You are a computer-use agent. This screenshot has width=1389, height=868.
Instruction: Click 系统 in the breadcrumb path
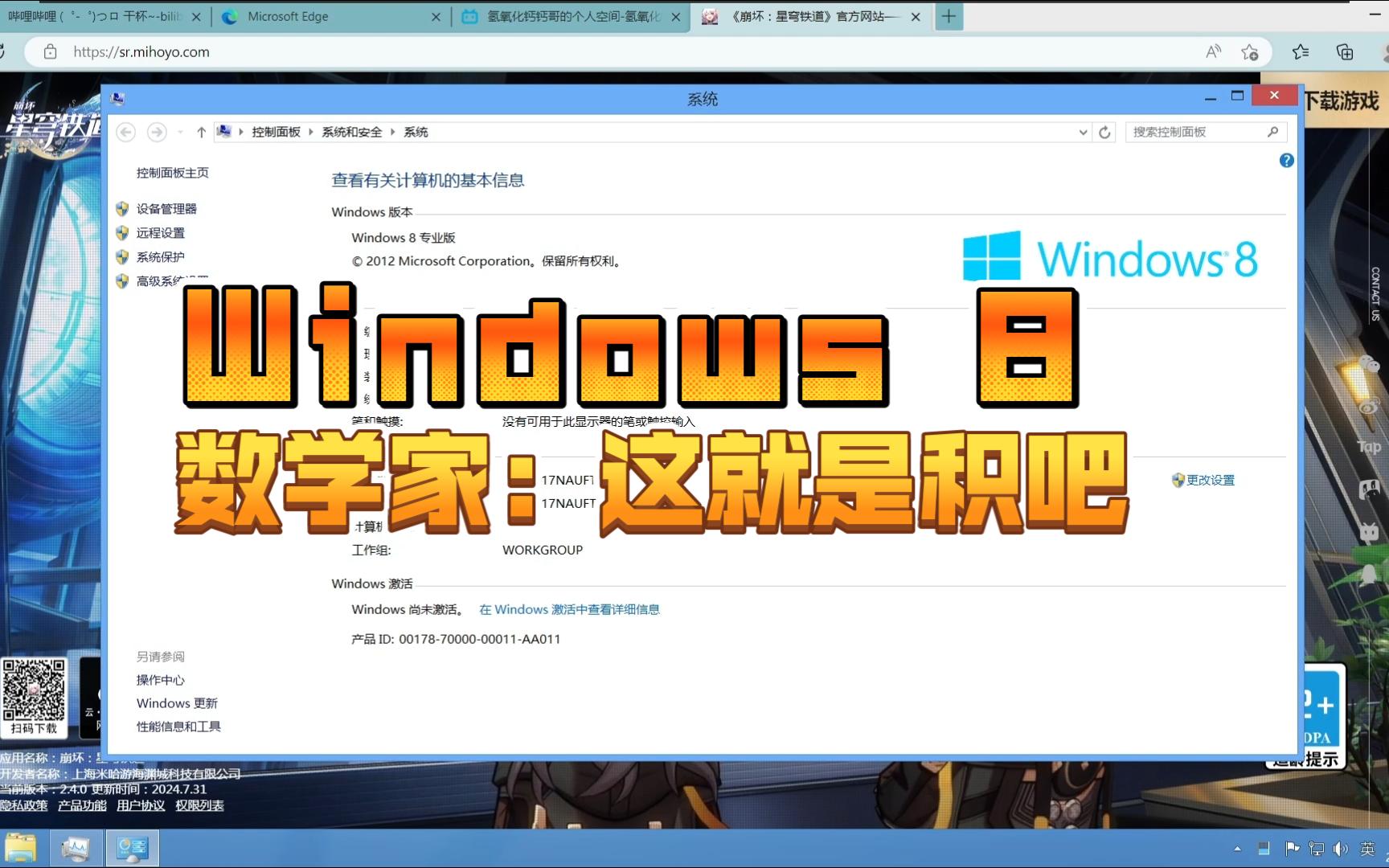click(x=416, y=132)
